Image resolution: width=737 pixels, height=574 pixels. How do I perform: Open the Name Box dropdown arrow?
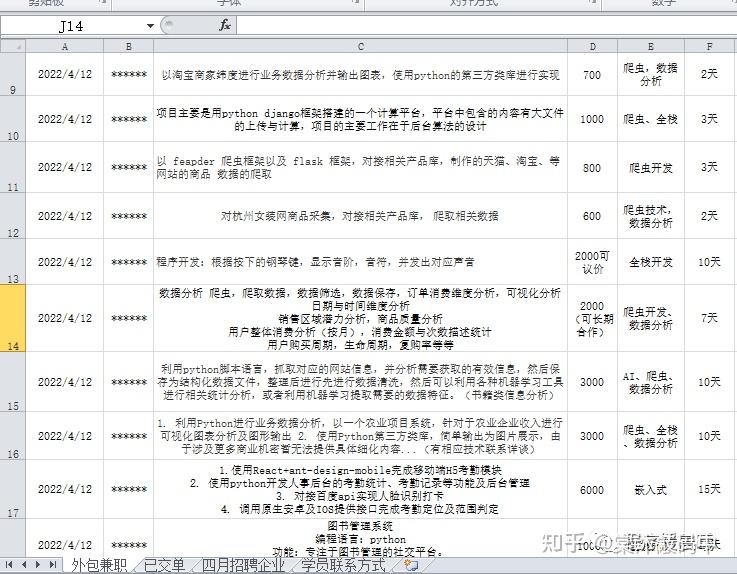(x=150, y=26)
